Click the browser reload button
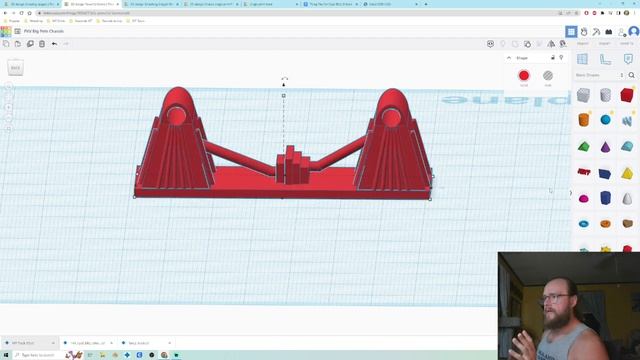The height and width of the screenshot is (360, 640). (x=22, y=13)
